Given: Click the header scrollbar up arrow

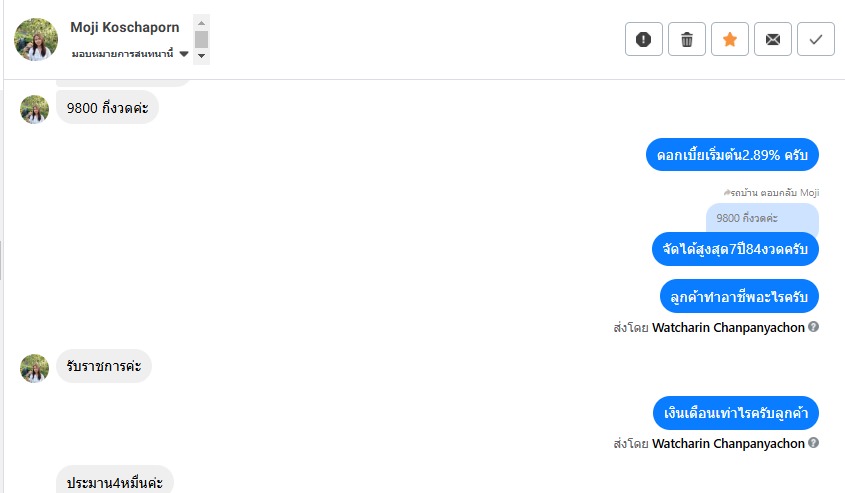Looking at the screenshot, I should [201, 21].
